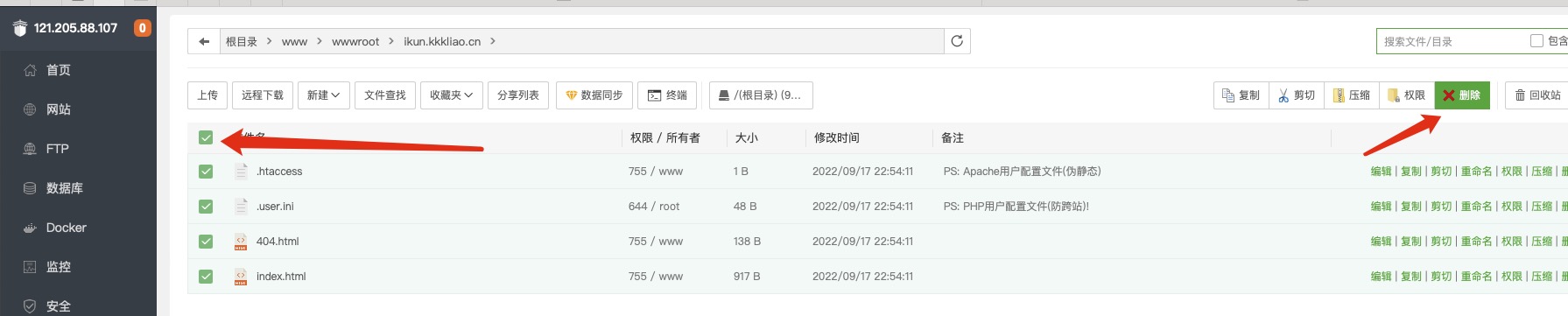Expand the 收藏夹 favorites dropdown
1568x316 pixels.
click(x=452, y=95)
